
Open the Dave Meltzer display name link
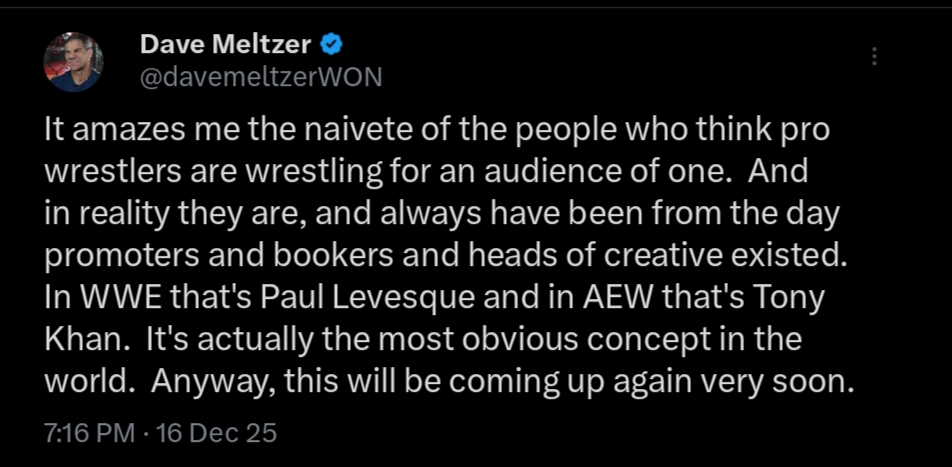click(x=226, y=45)
